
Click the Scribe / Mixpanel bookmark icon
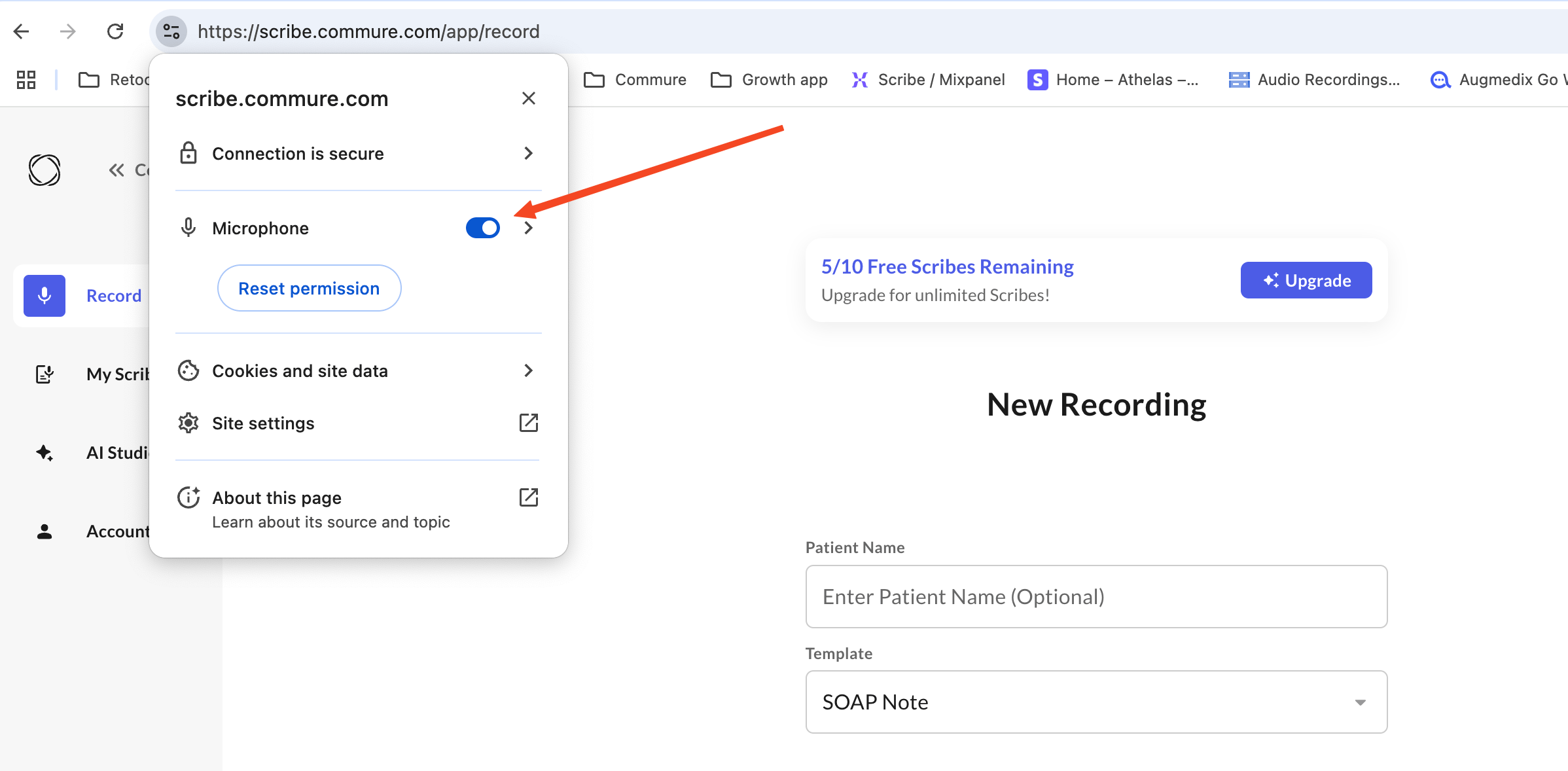(860, 80)
